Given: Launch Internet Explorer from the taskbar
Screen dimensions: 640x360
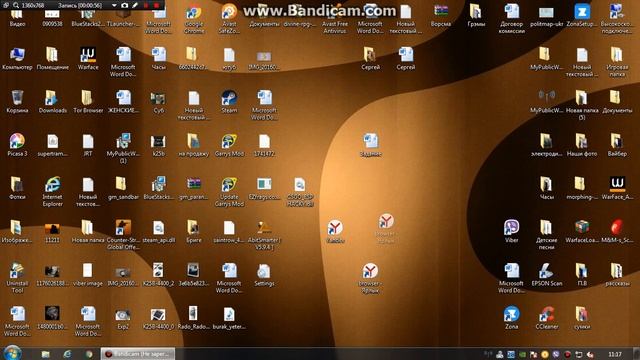Looking at the screenshot, I should click(67, 354).
